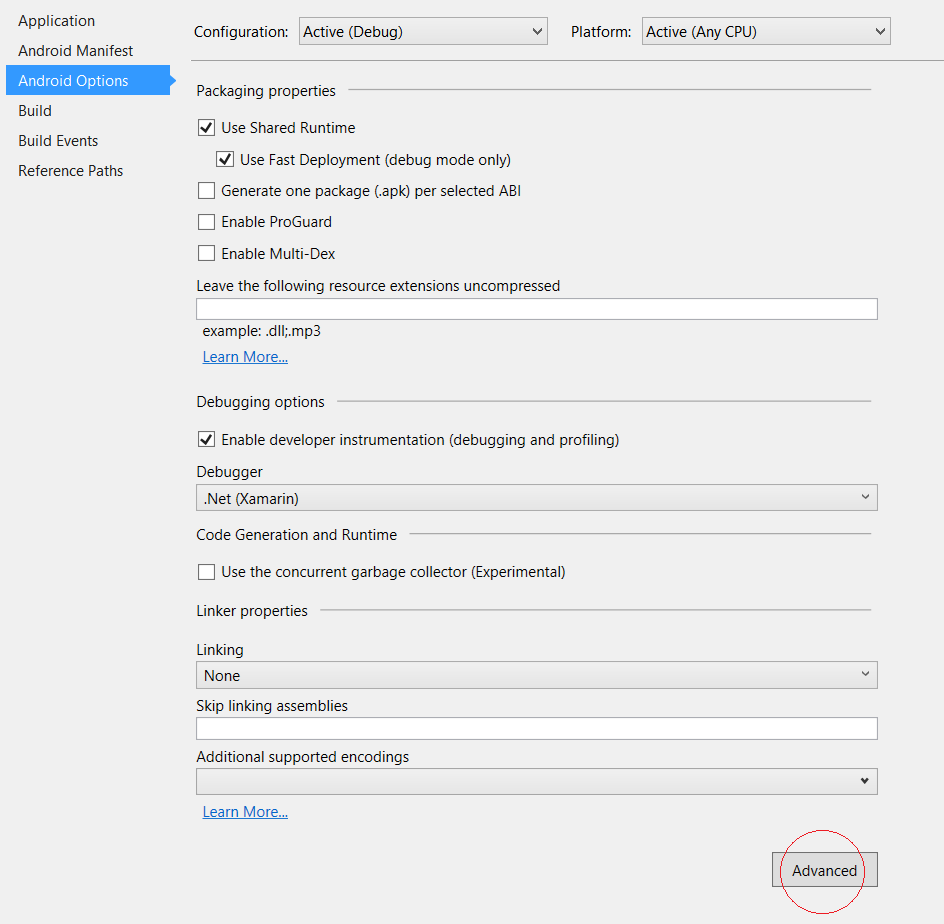Switch to the Android Manifest tab

click(x=75, y=51)
